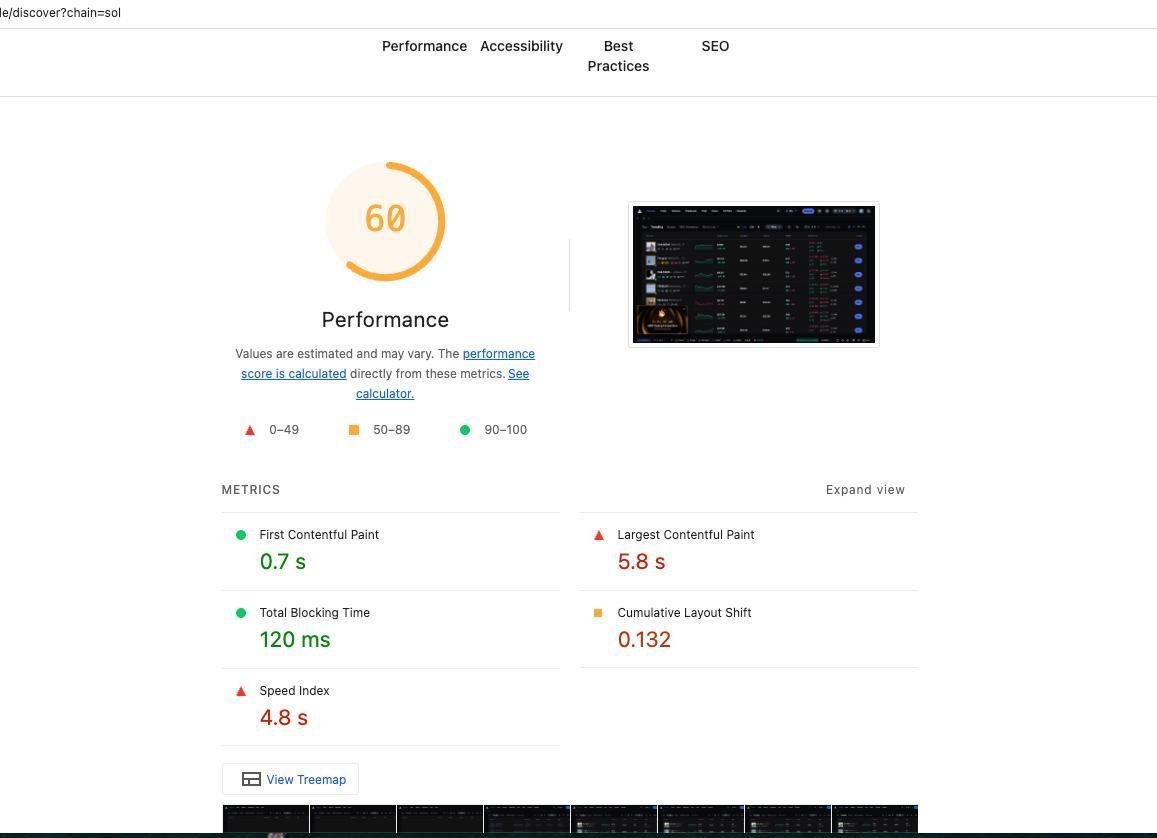Click the 90–100 legend range text

pos(505,430)
